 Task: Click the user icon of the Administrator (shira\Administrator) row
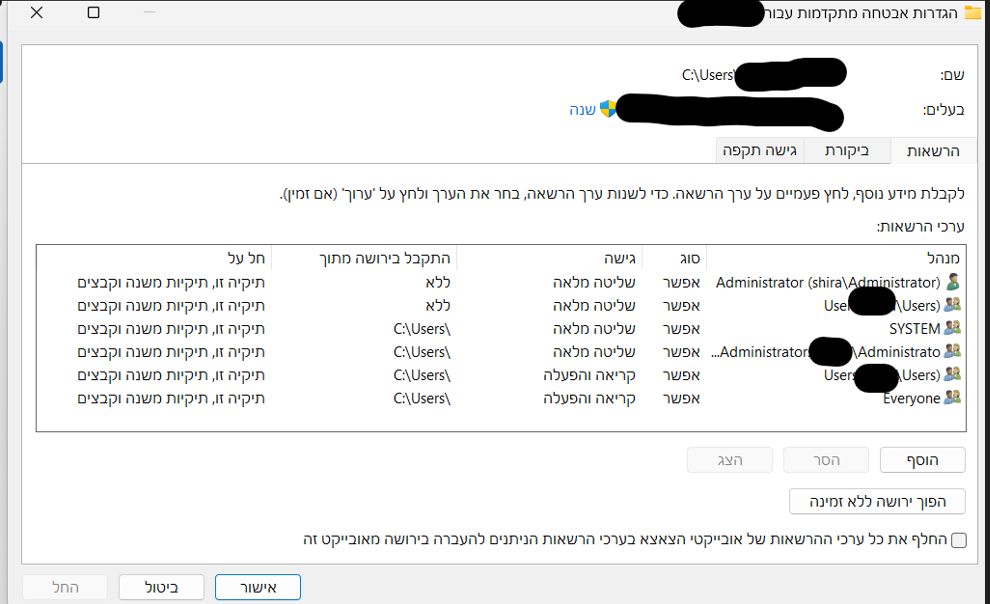953,281
